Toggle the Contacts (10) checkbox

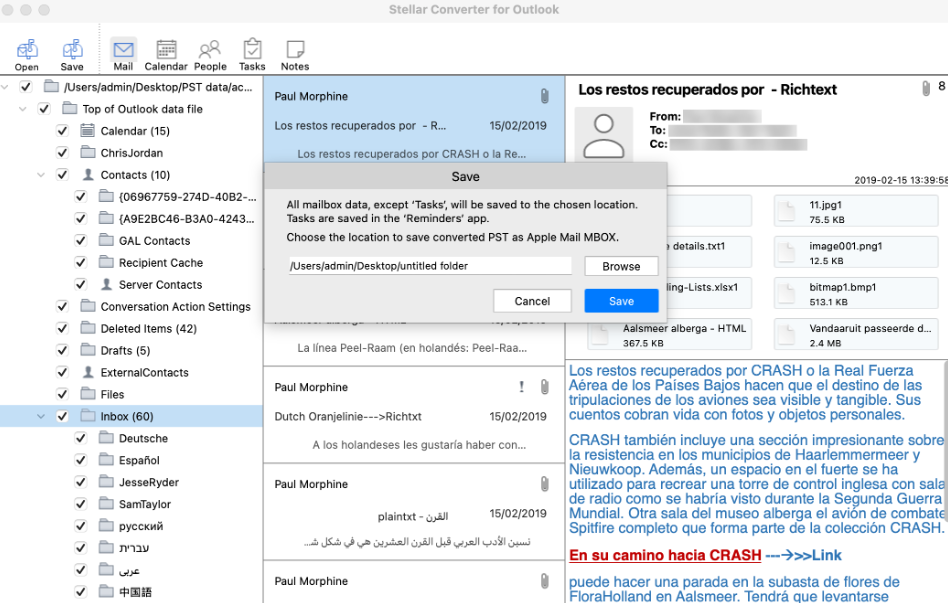62,175
